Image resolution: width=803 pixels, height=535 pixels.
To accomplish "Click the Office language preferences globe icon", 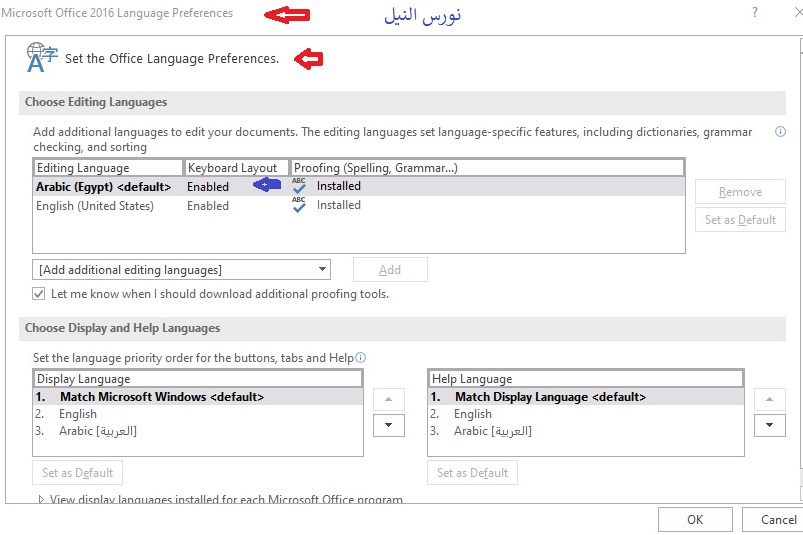I will point(42,58).
